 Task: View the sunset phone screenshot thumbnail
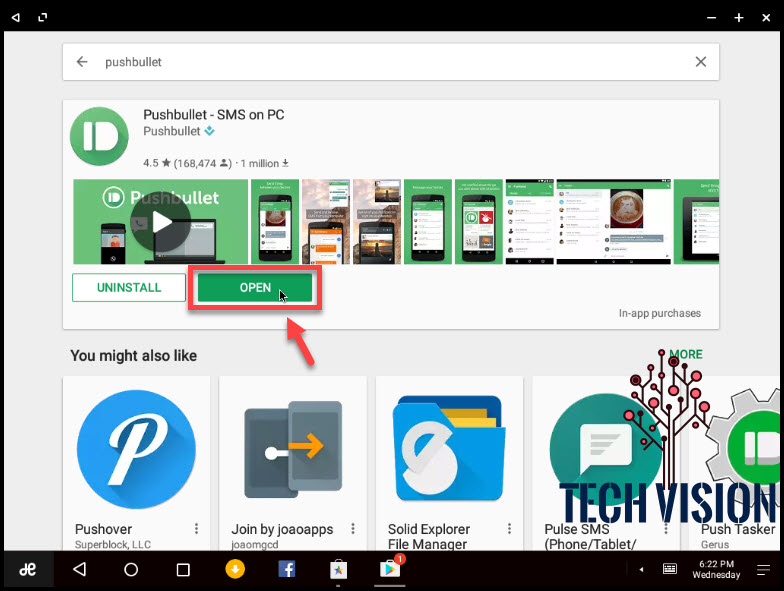pos(377,222)
